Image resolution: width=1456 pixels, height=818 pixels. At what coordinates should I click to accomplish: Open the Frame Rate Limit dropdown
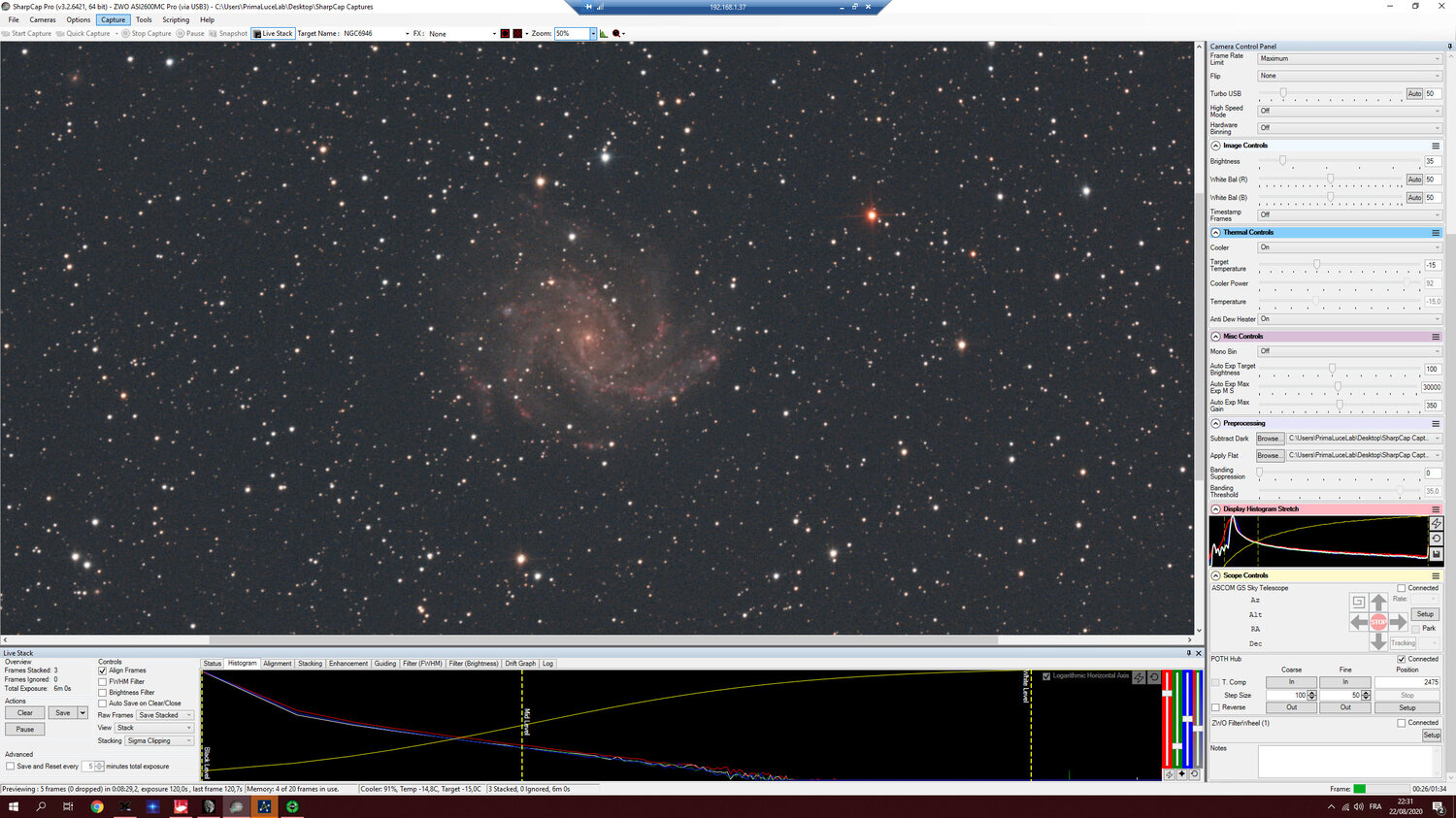1349,59
